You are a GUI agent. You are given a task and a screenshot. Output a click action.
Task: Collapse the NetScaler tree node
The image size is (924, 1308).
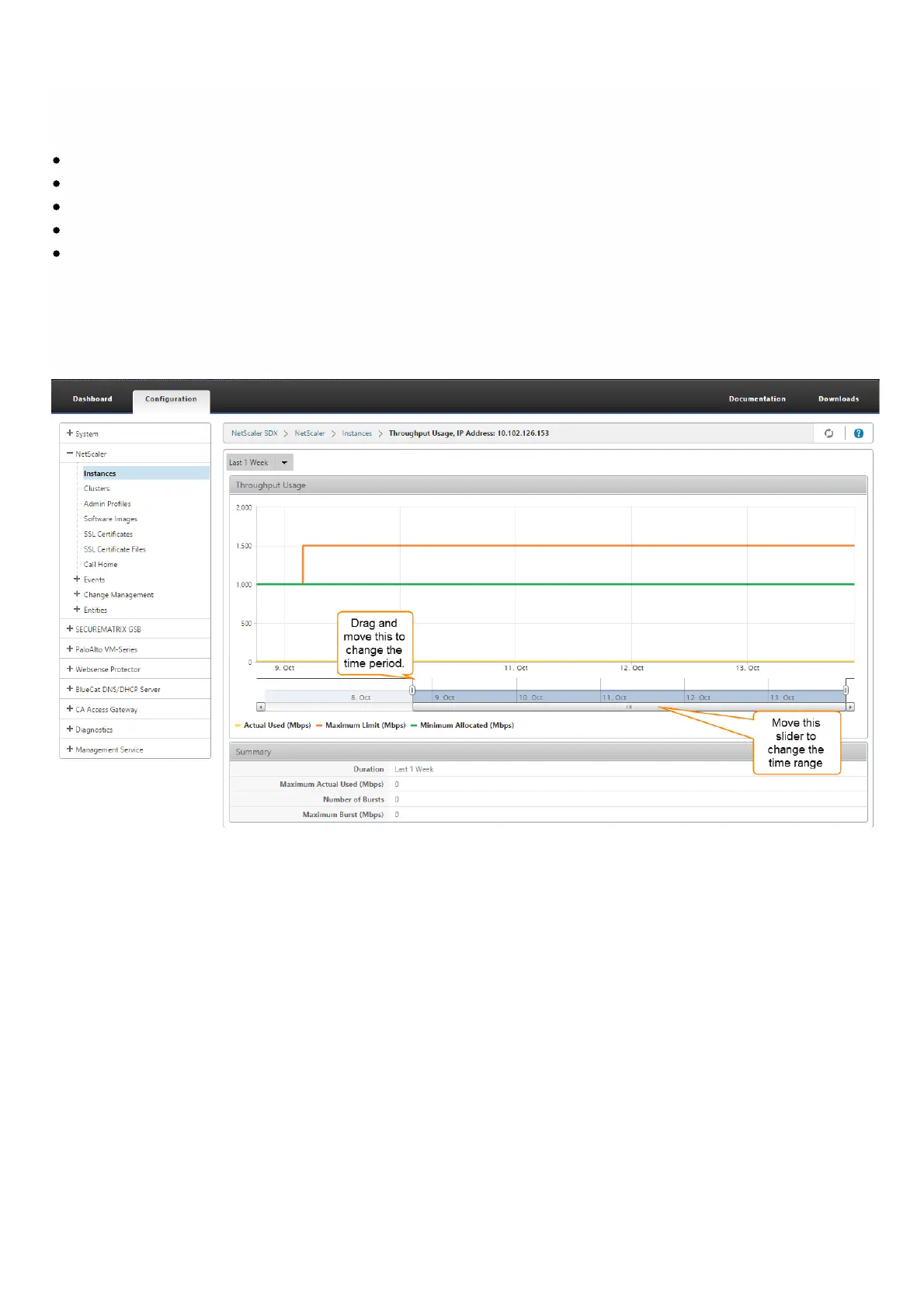point(69,454)
